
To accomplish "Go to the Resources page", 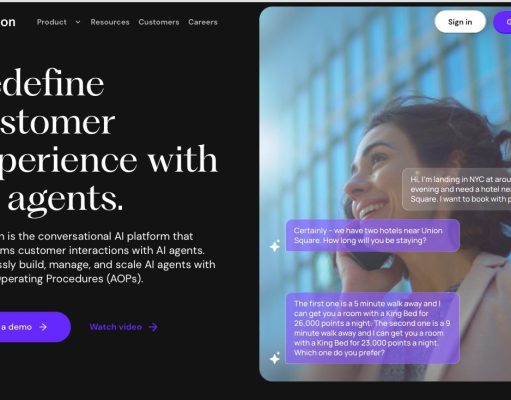I will (110, 22).
